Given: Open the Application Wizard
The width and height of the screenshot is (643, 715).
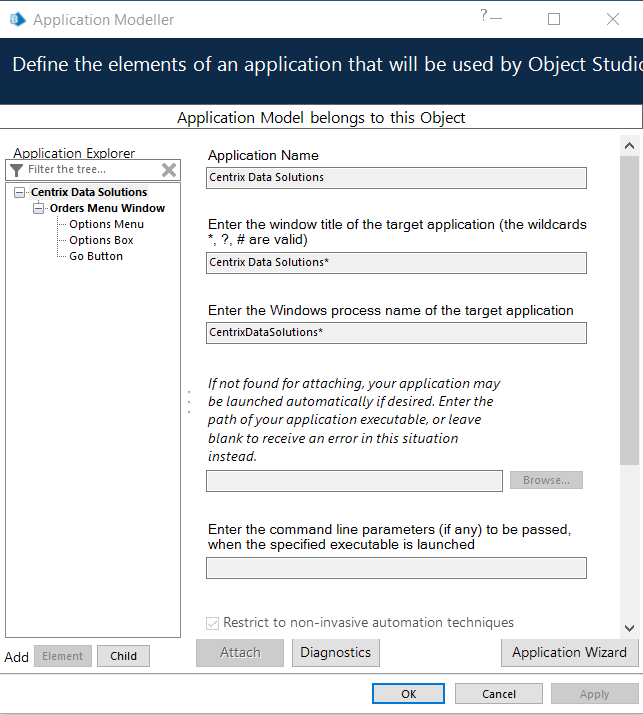Looking at the screenshot, I should [x=569, y=652].
